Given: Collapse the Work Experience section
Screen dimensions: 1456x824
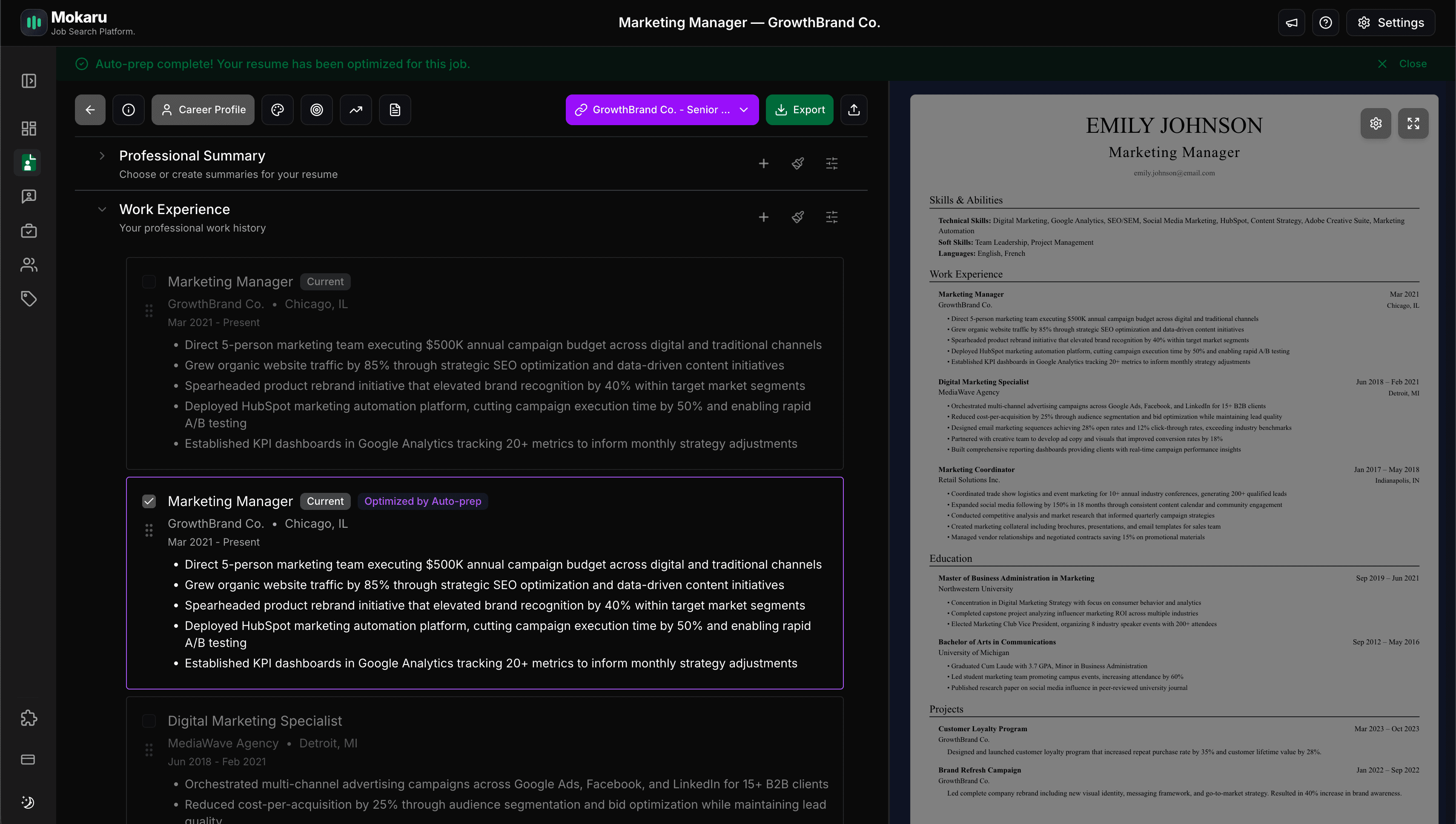Looking at the screenshot, I should coord(103,209).
